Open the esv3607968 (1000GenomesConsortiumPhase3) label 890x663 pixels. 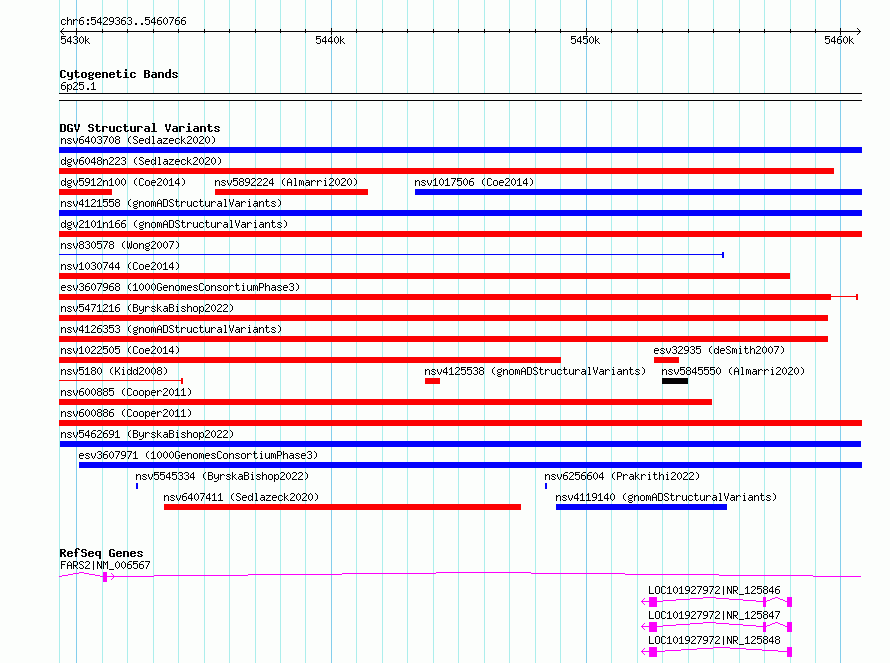coord(180,287)
